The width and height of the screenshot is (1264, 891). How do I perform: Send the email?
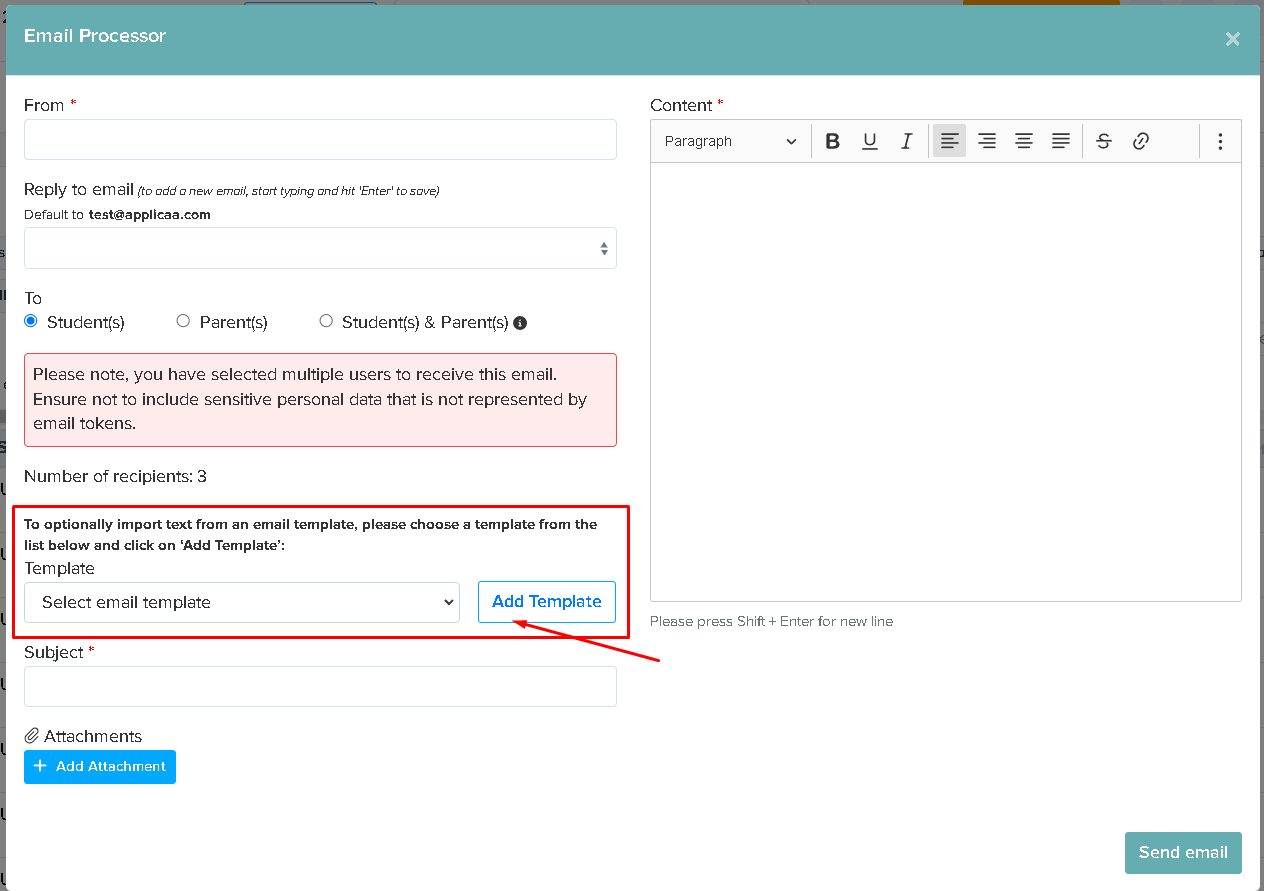[x=1183, y=853]
